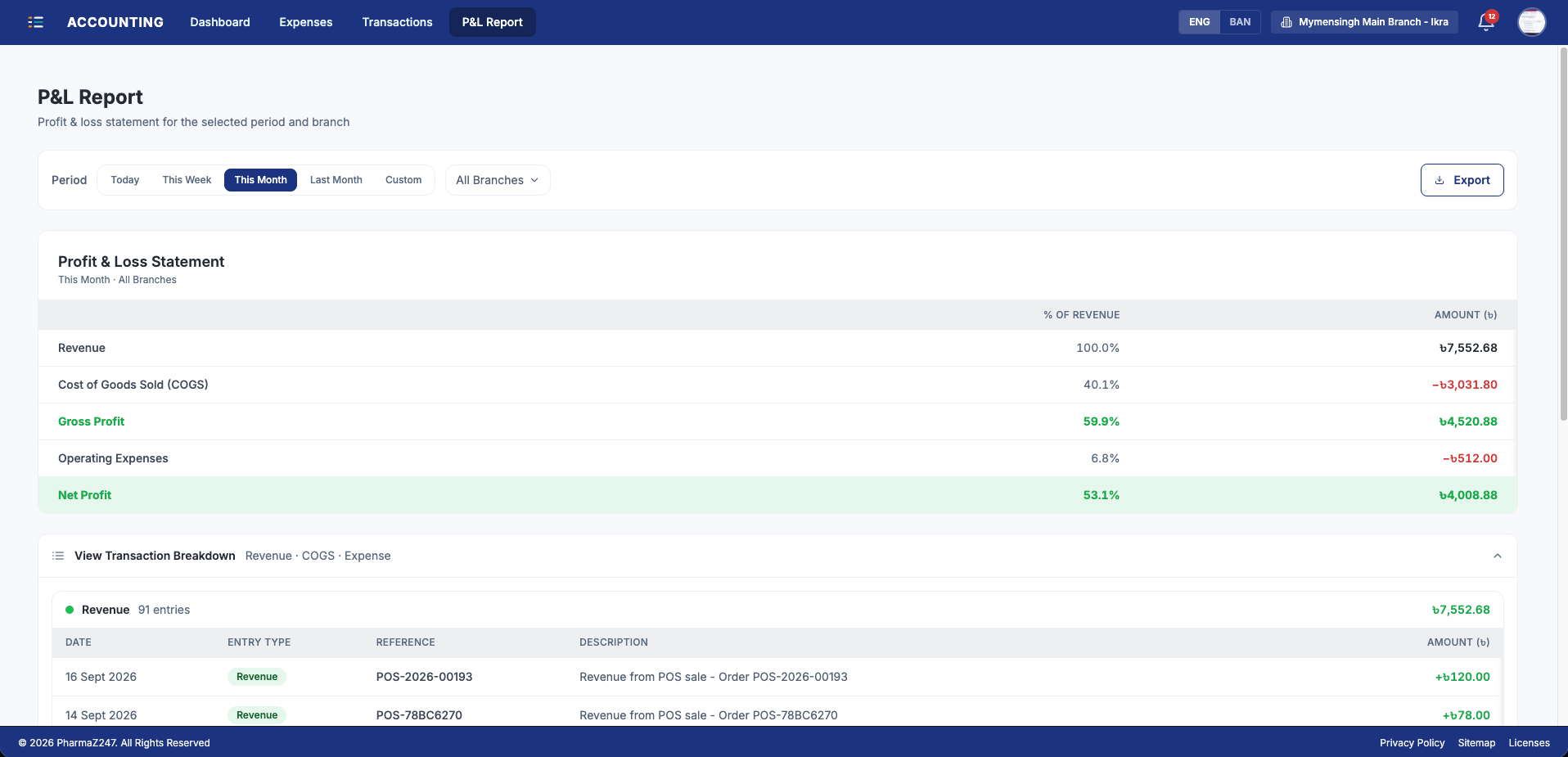
Task: Click the −৳3,031.80 COGS amount
Action: pyautogui.click(x=1464, y=385)
